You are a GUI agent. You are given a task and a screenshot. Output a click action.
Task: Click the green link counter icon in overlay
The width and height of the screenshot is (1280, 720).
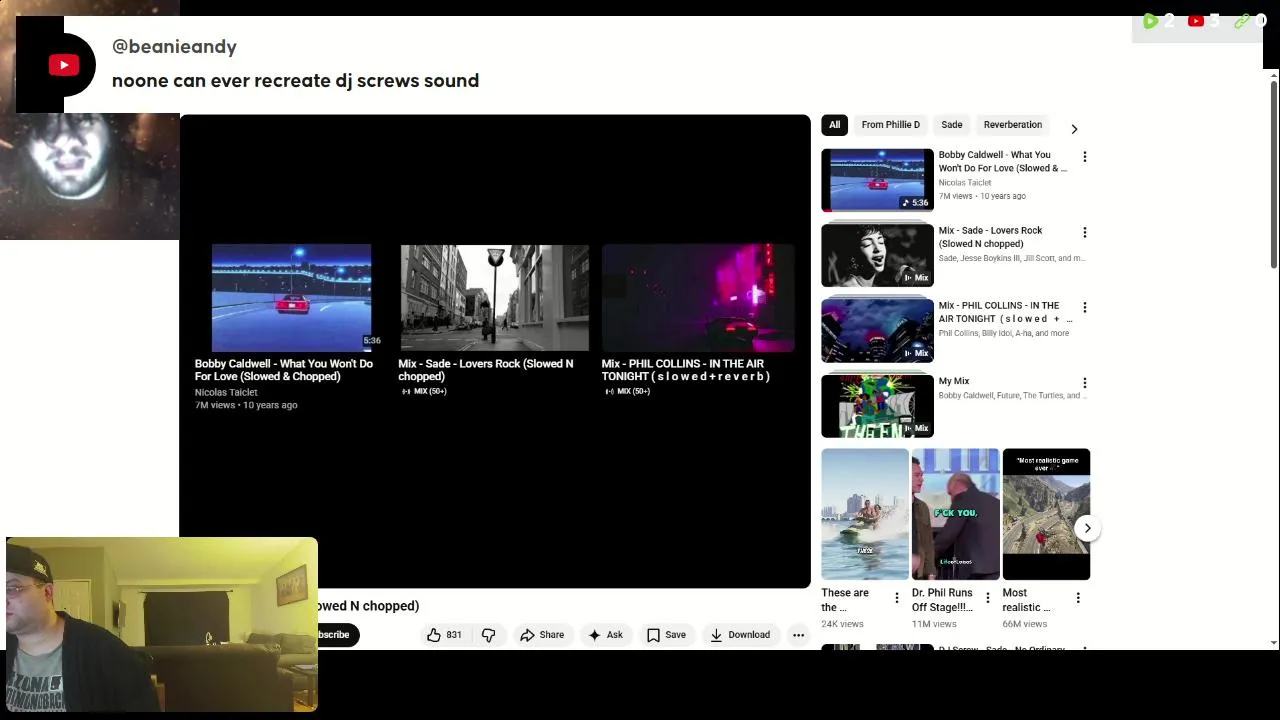pos(1242,21)
